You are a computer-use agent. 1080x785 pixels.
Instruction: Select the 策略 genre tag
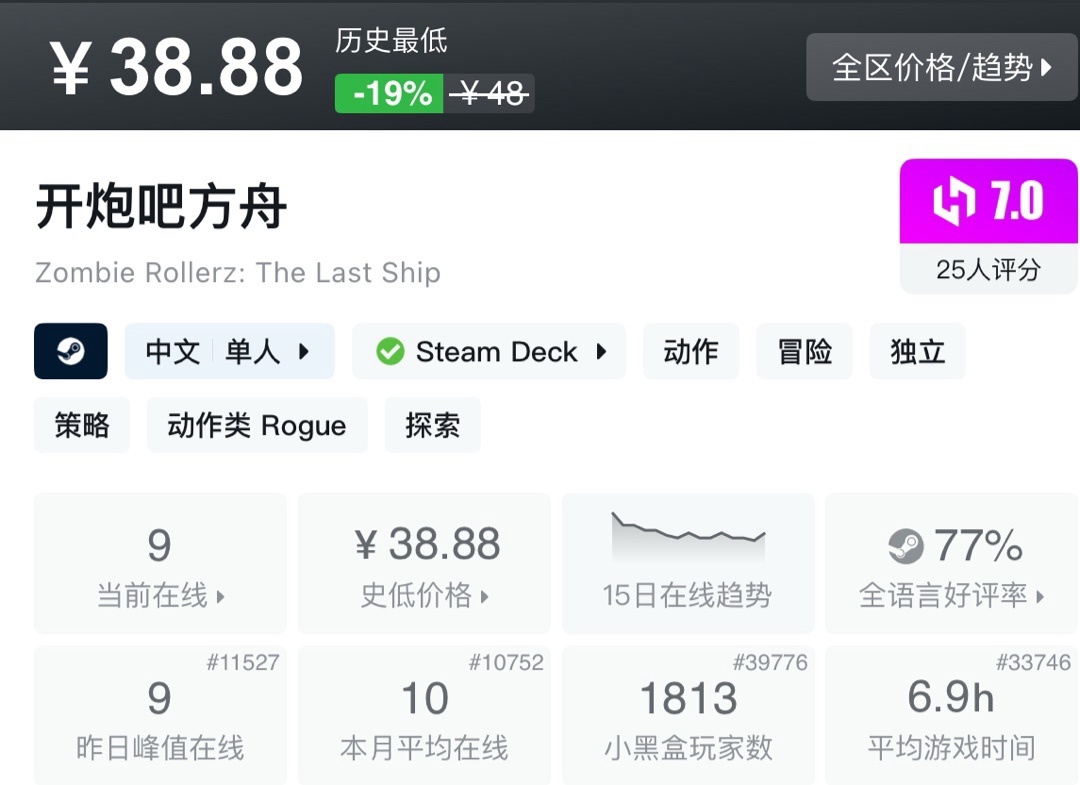(82, 425)
